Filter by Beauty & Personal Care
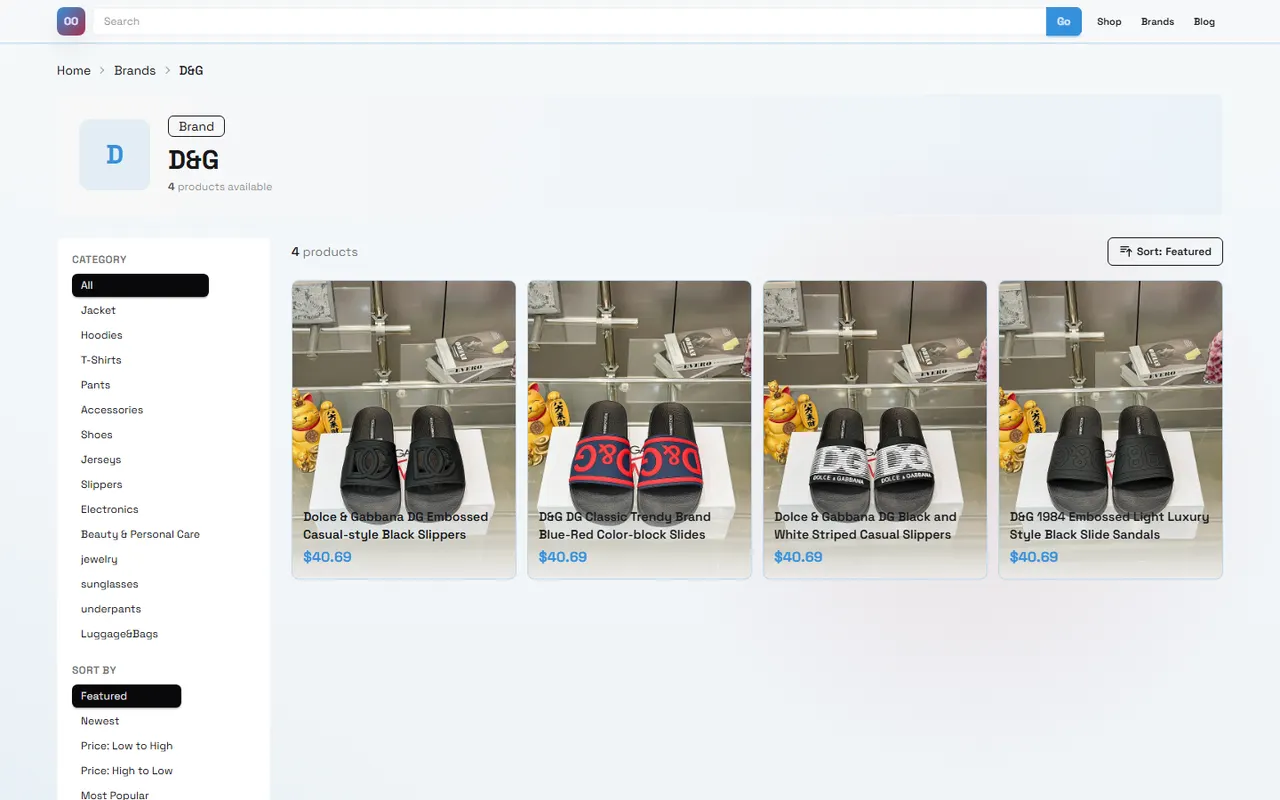 click(140, 534)
